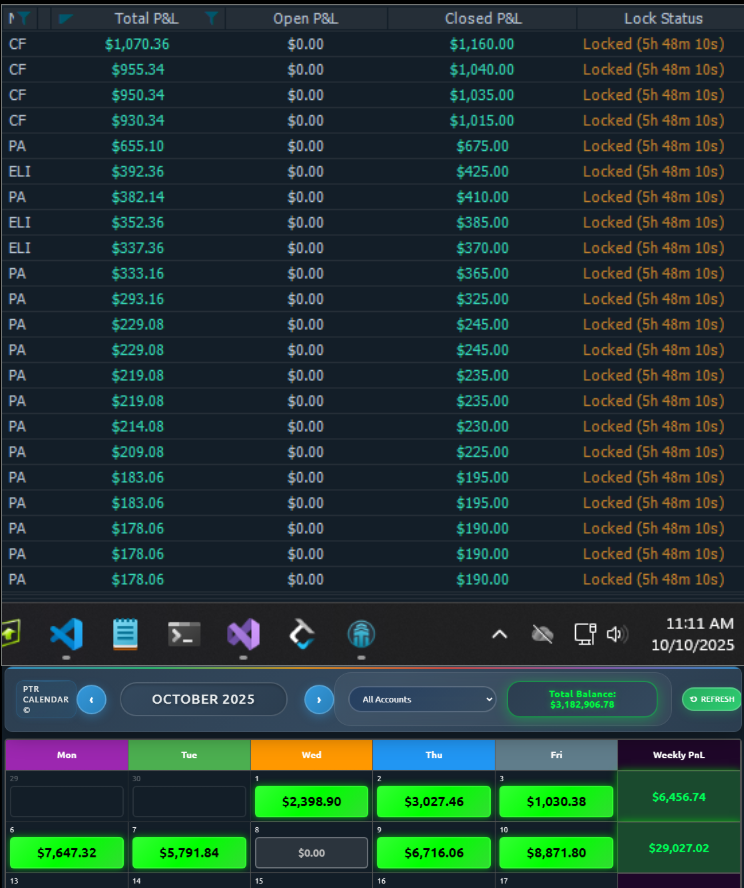This screenshot has height=888, width=744.
Task: Open the filter icon beside Total P&L header
Action: click(x=211, y=18)
